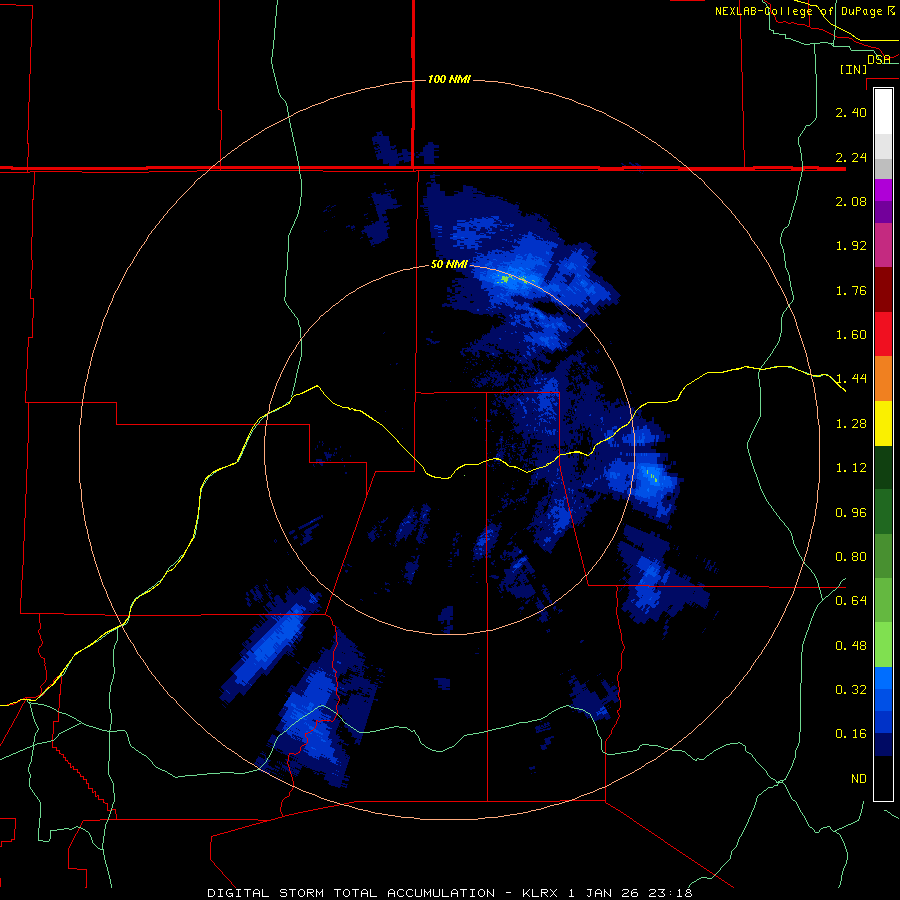Click the 1.12 legend value

coord(851,468)
